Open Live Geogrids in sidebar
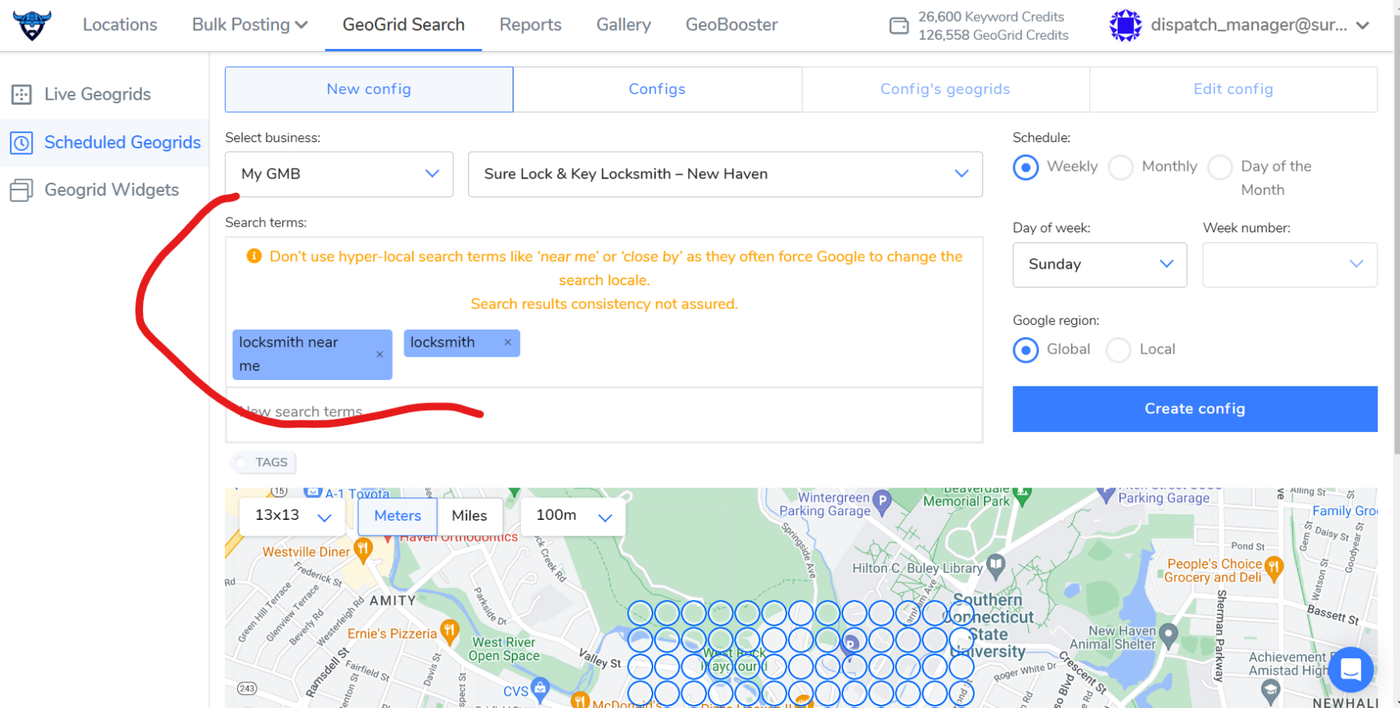 (97, 94)
